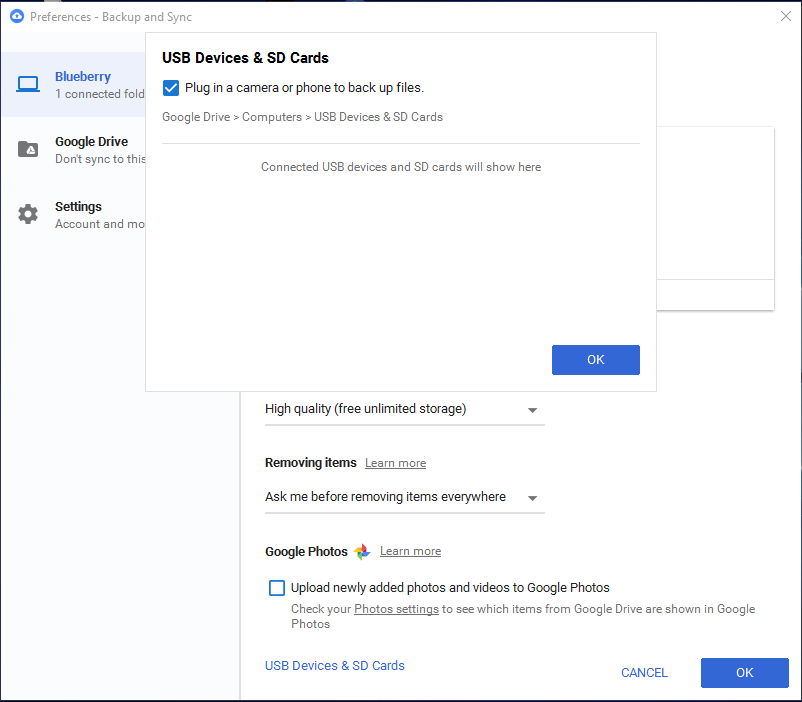Screen dimensions: 802x702
Task: Click the Settings gear icon in sidebar
Action: click(28, 214)
